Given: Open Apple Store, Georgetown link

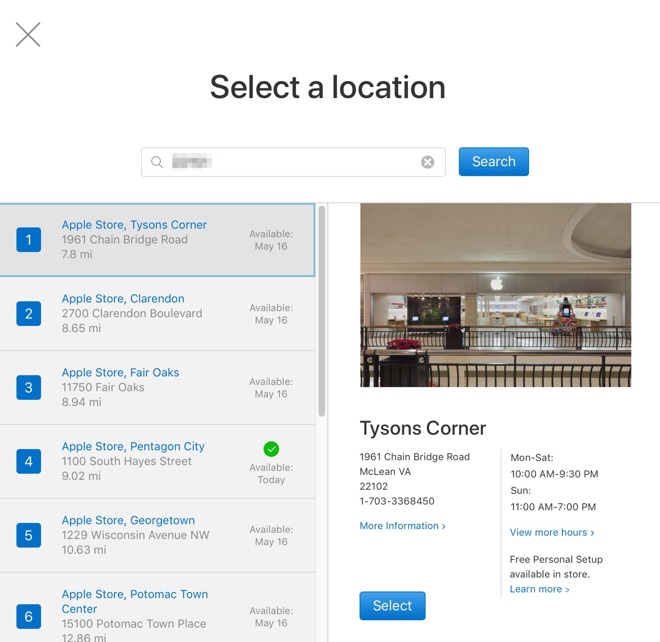Looking at the screenshot, I should coord(128,520).
